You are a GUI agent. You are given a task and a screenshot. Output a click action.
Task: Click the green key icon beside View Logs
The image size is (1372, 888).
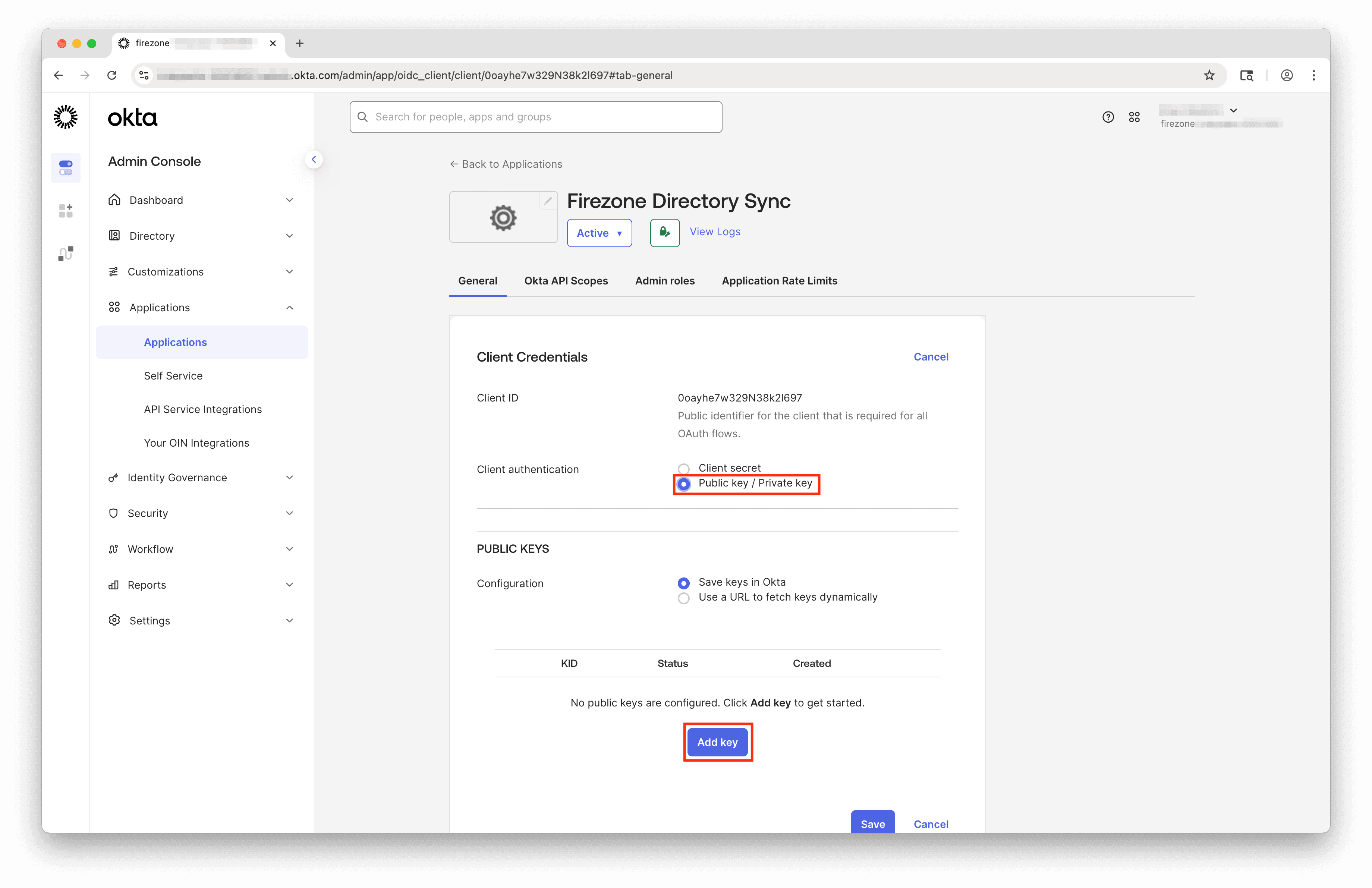(664, 233)
